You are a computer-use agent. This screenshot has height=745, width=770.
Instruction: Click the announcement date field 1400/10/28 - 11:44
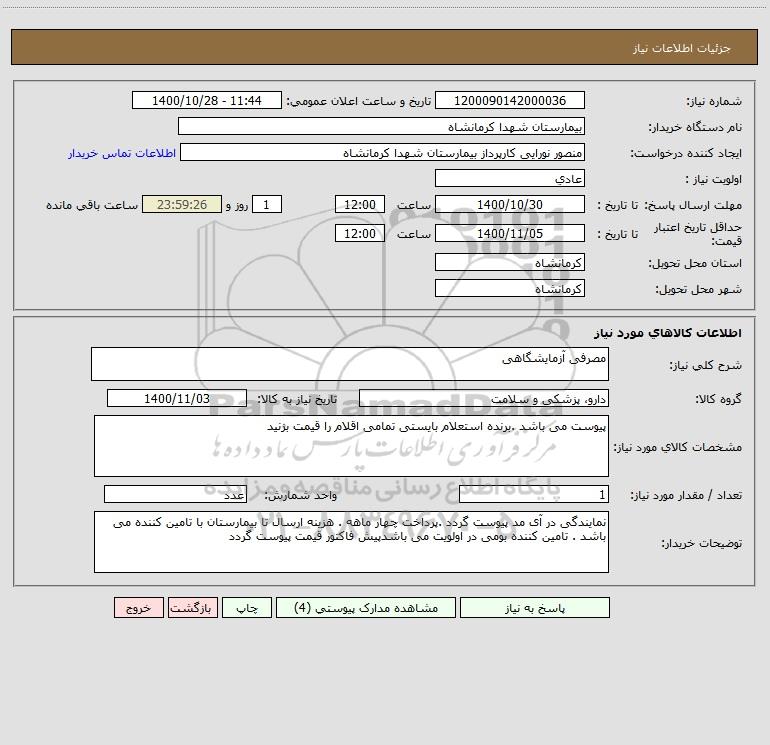click(207, 100)
